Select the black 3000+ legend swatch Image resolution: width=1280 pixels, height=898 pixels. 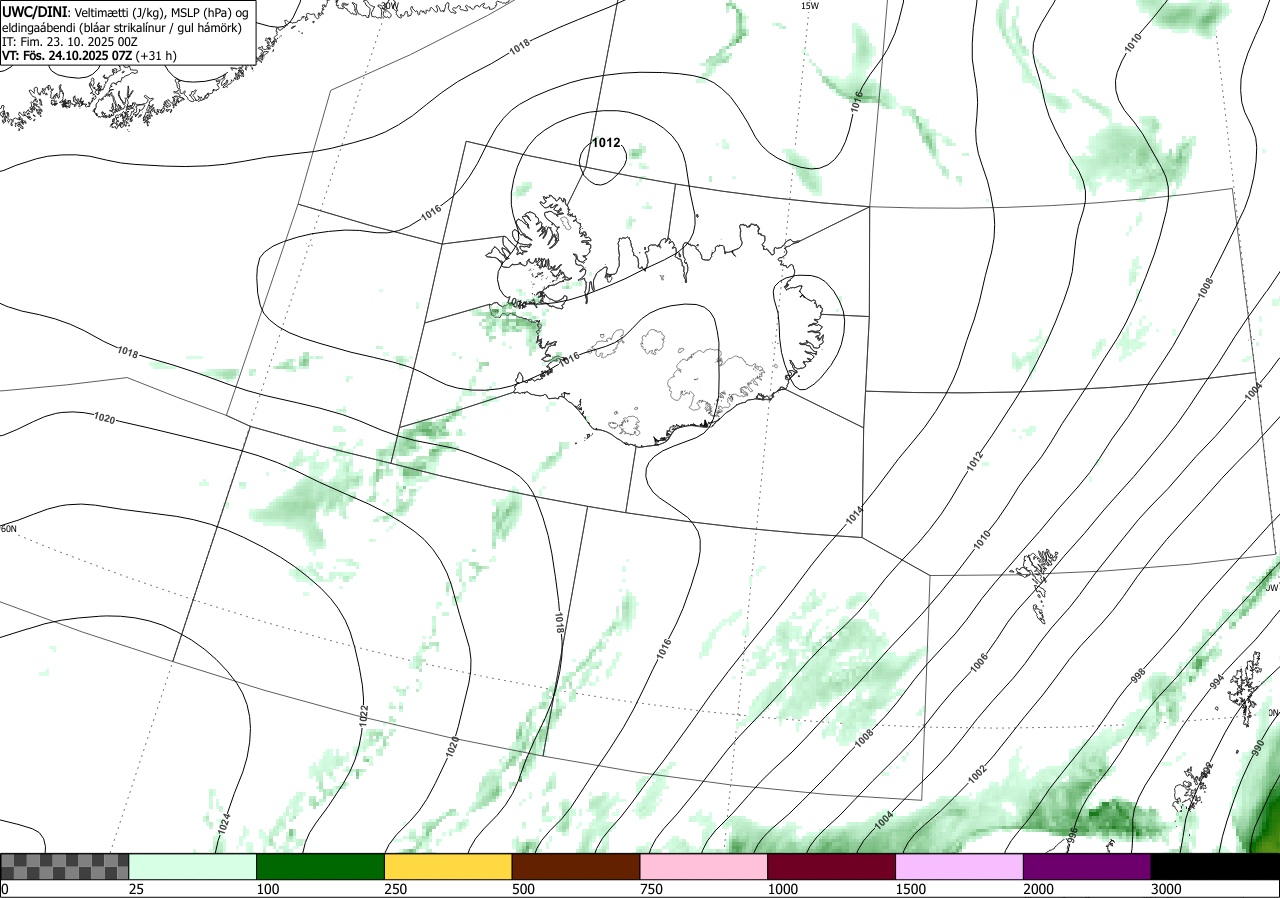click(x=1215, y=866)
